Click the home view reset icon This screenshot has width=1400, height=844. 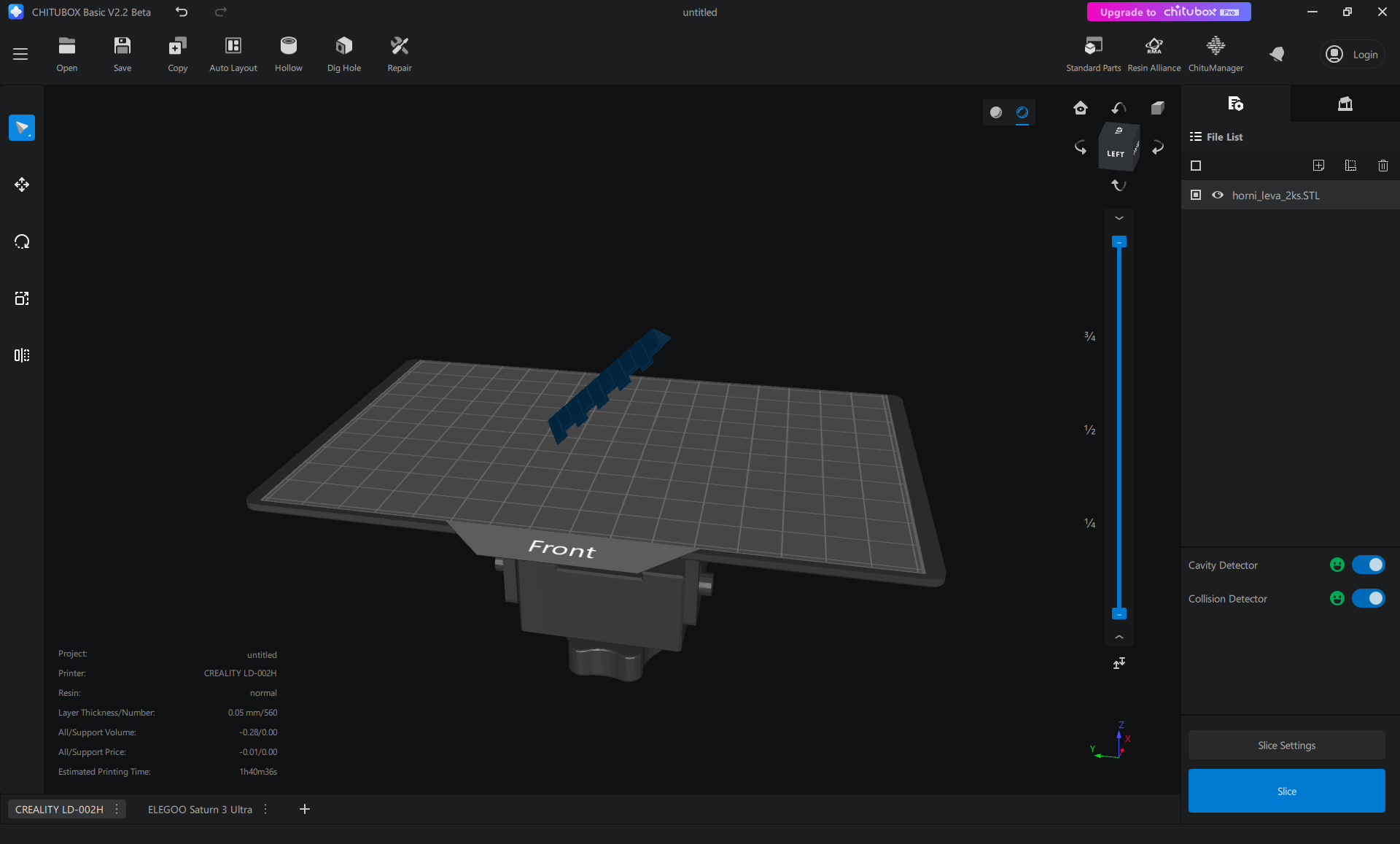tap(1080, 108)
